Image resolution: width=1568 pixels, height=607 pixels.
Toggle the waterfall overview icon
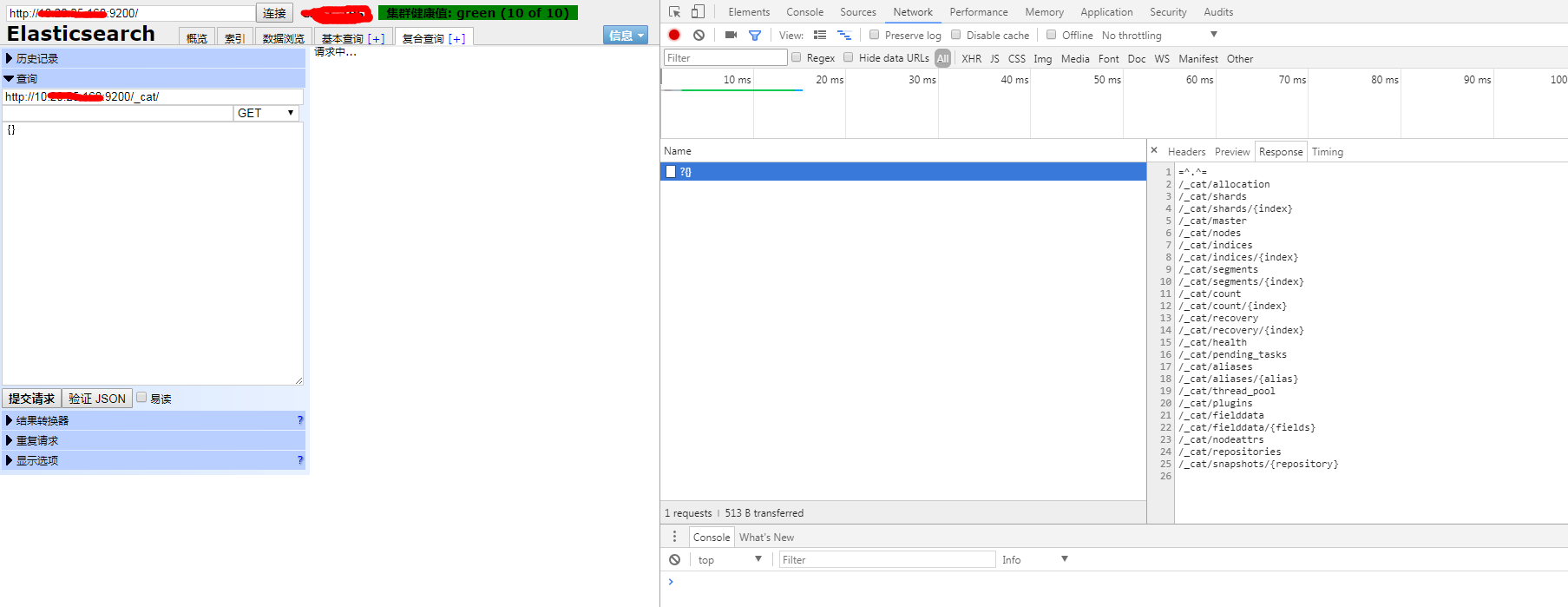point(843,36)
